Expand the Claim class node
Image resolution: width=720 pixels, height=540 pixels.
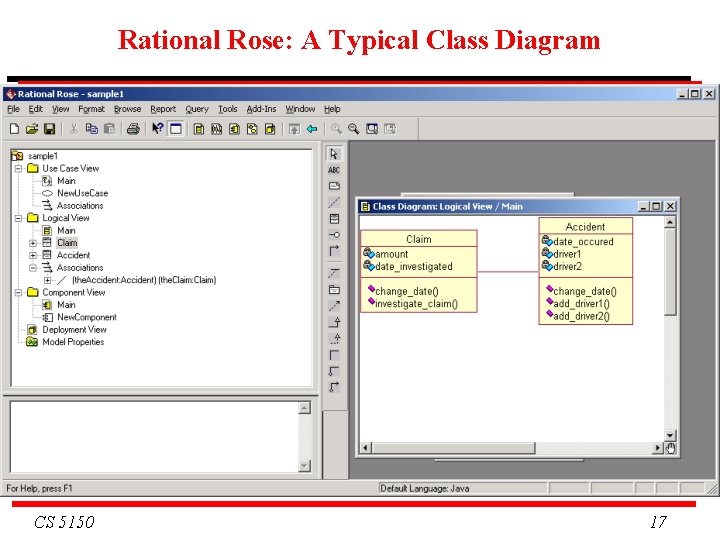pos(33,243)
